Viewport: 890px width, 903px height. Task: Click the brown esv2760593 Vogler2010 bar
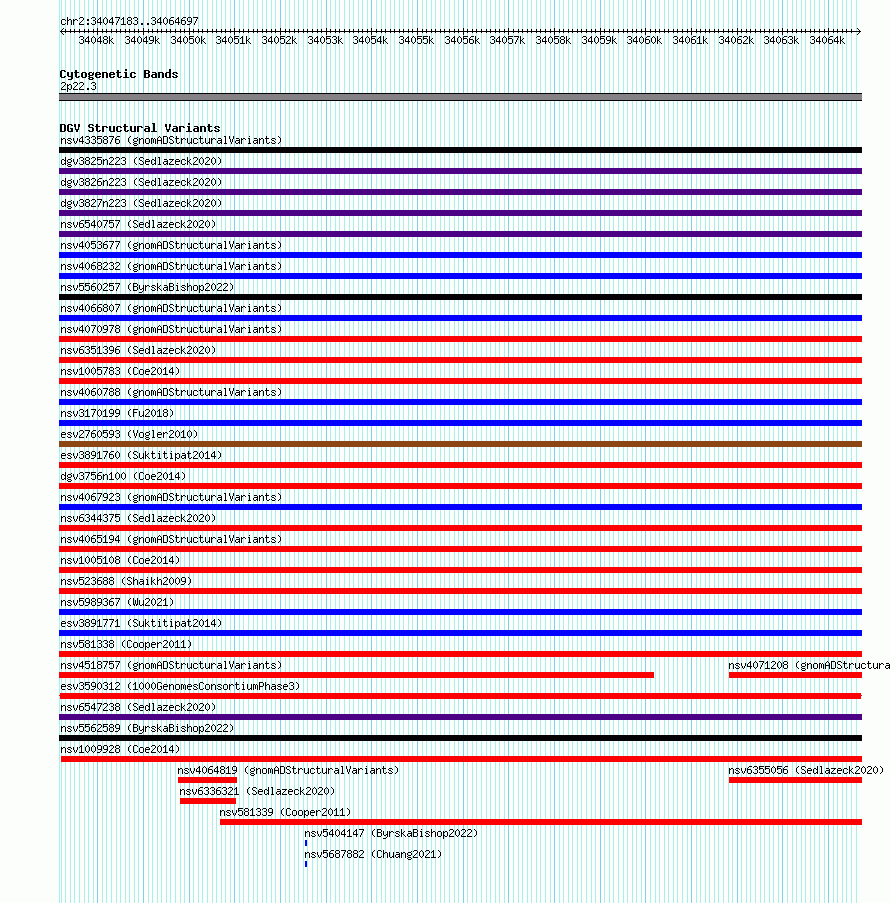(x=460, y=444)
